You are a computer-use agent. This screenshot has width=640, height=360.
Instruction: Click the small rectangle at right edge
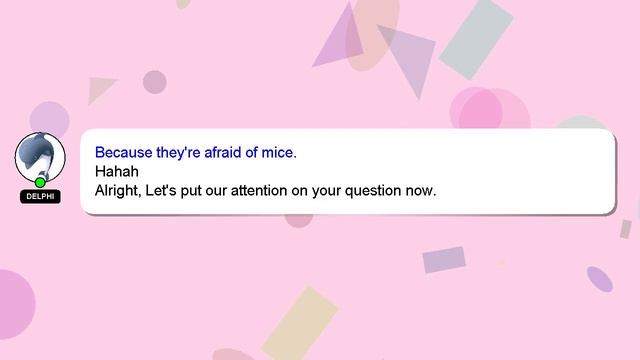click(626, 229)
